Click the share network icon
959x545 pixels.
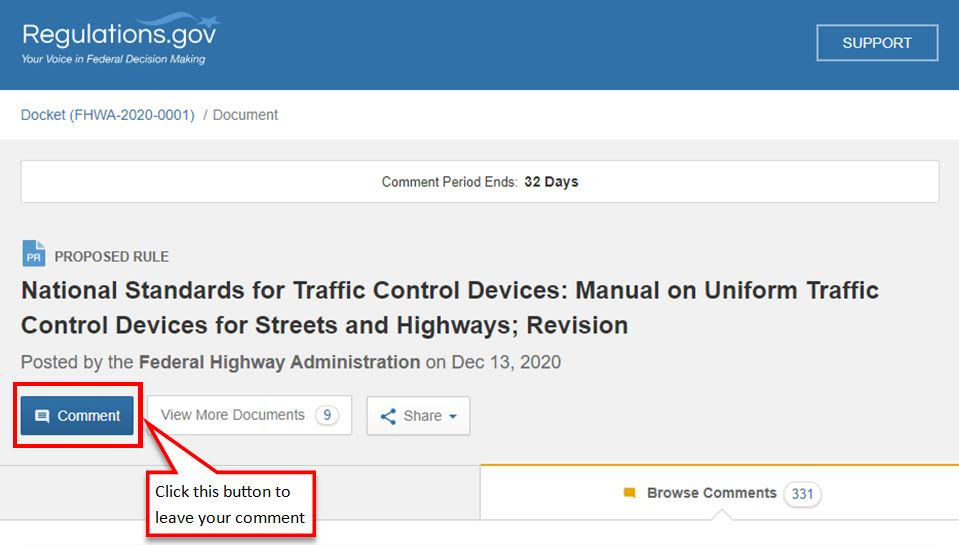(x=388, y=417)
